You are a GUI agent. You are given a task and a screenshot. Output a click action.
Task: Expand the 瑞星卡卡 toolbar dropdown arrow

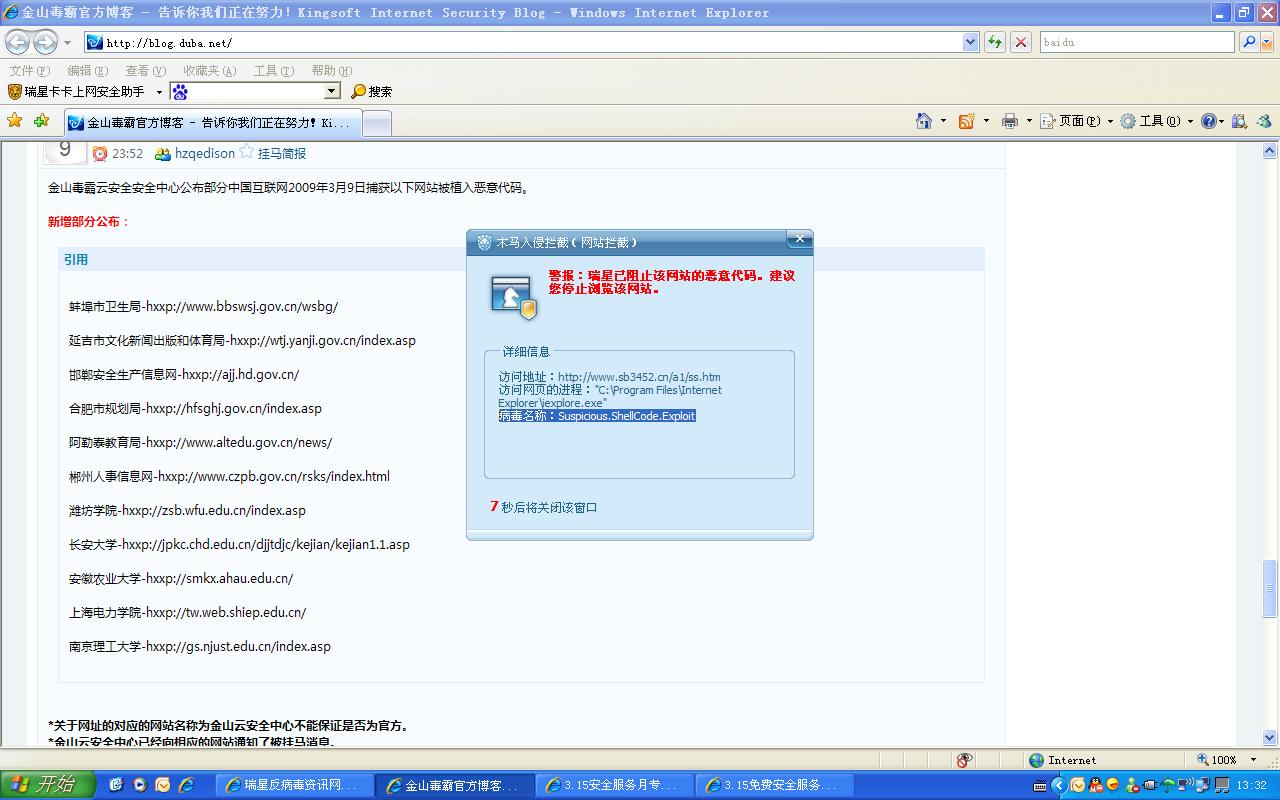[x=158, y=91]
